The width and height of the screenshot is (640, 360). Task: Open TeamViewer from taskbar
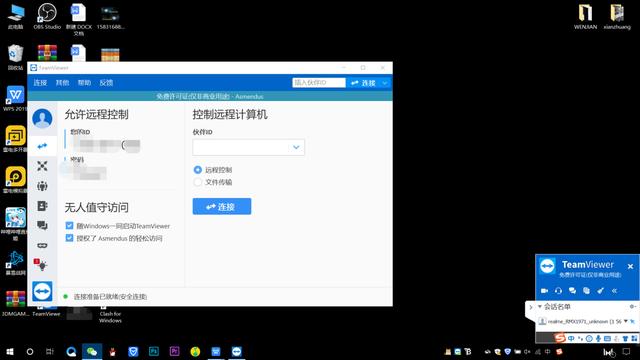point(236,351)
